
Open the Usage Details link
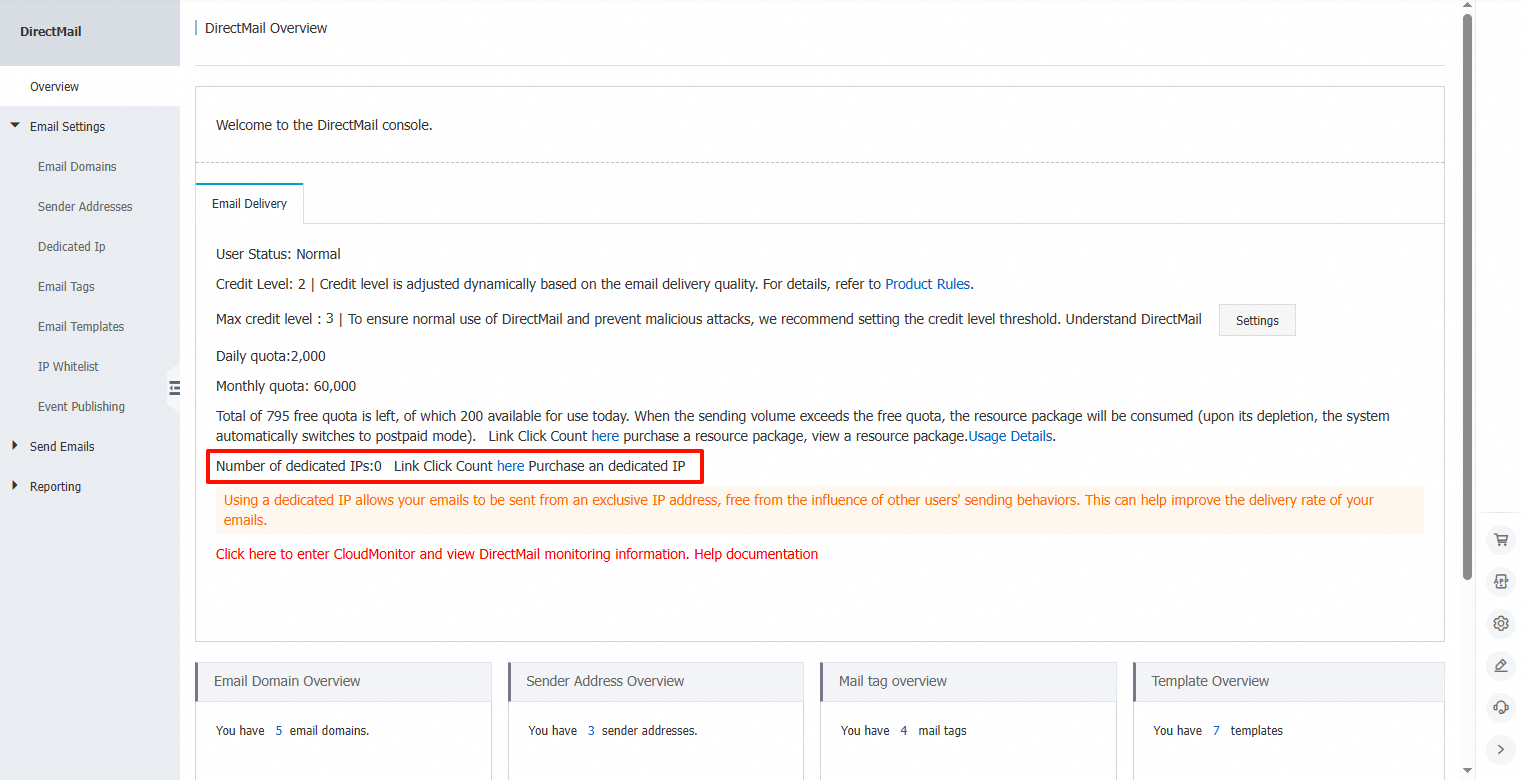click(x=1010, y=436)
